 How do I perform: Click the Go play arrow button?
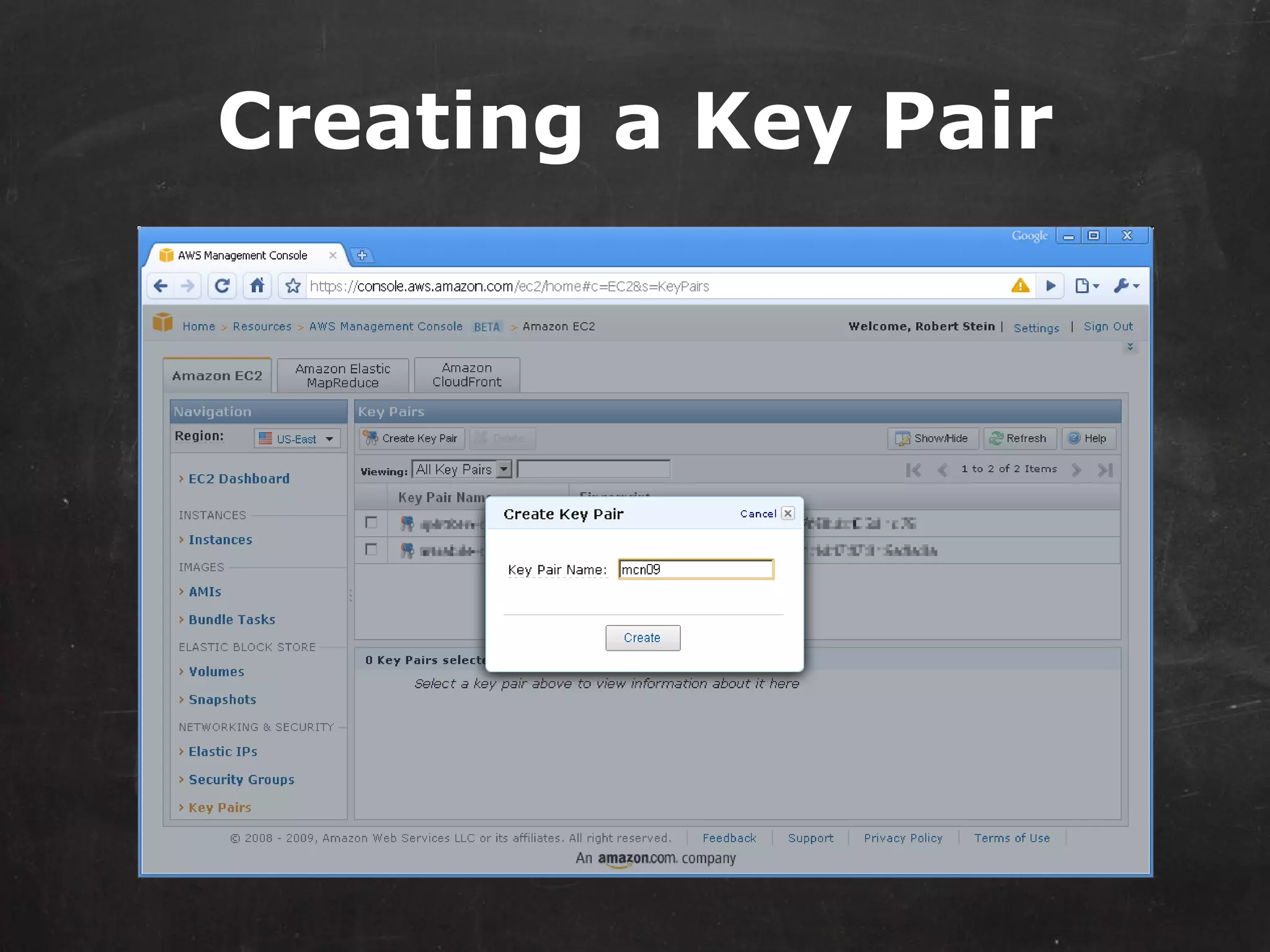pos(1050,286)
